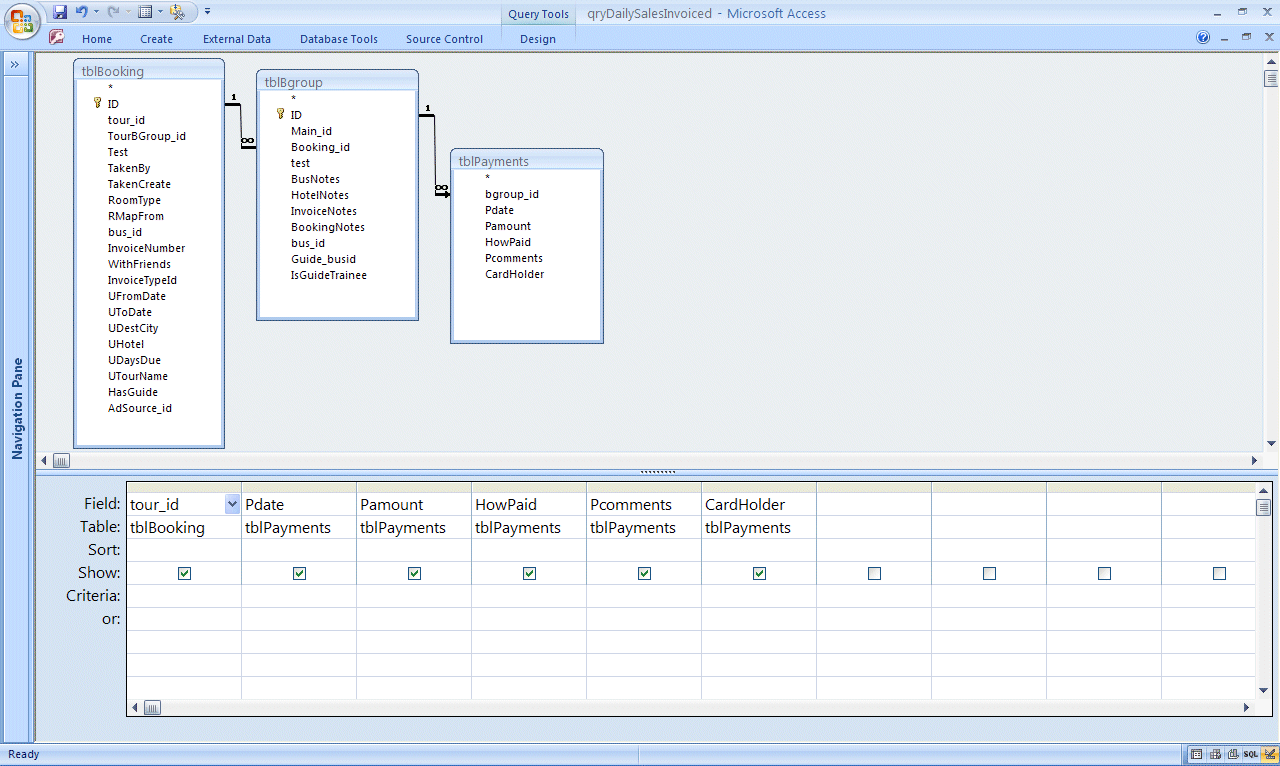Switch to PivotTable View from status bar
The height and width of the screenshot is (766, 1280).
click(x=1215, y=754)
